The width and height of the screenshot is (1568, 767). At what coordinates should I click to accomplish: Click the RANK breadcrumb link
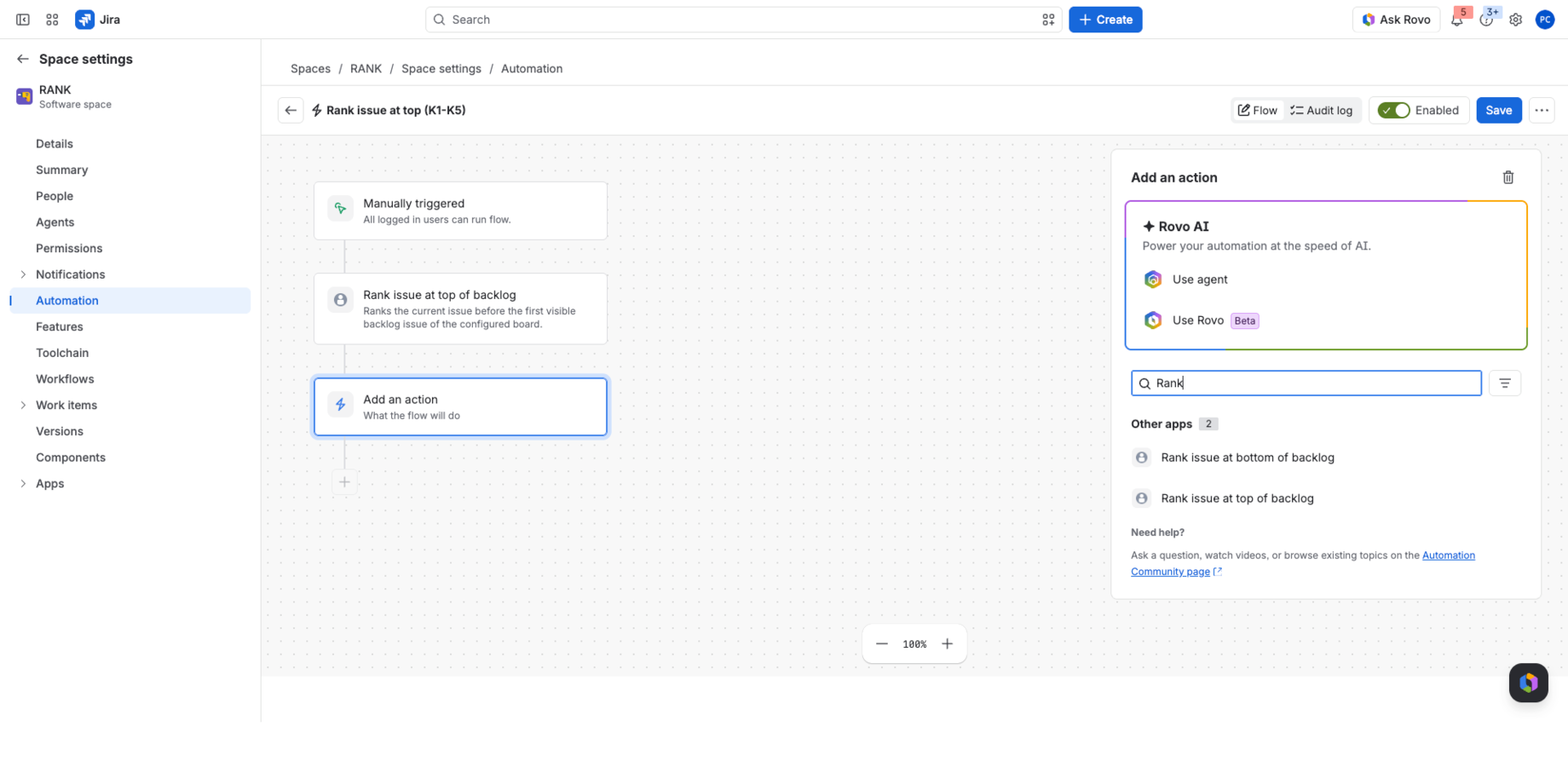pyautogui.click(x=366, y=68)
